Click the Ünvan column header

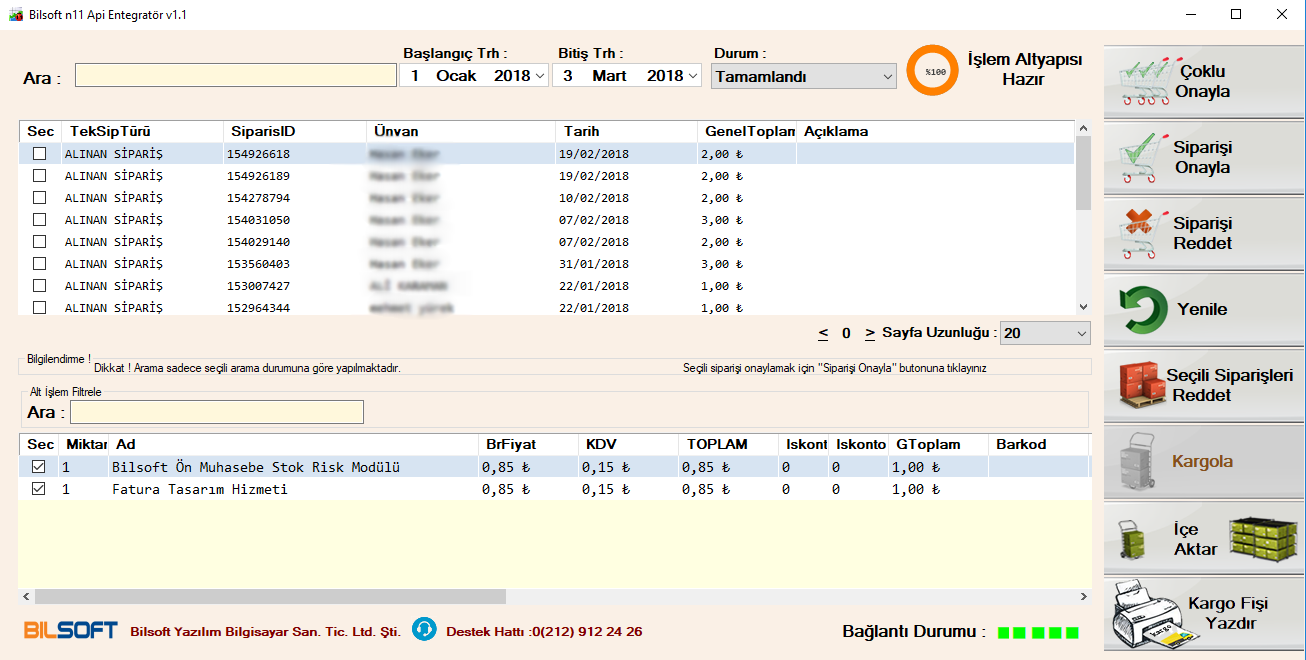[x=461, y=131]
